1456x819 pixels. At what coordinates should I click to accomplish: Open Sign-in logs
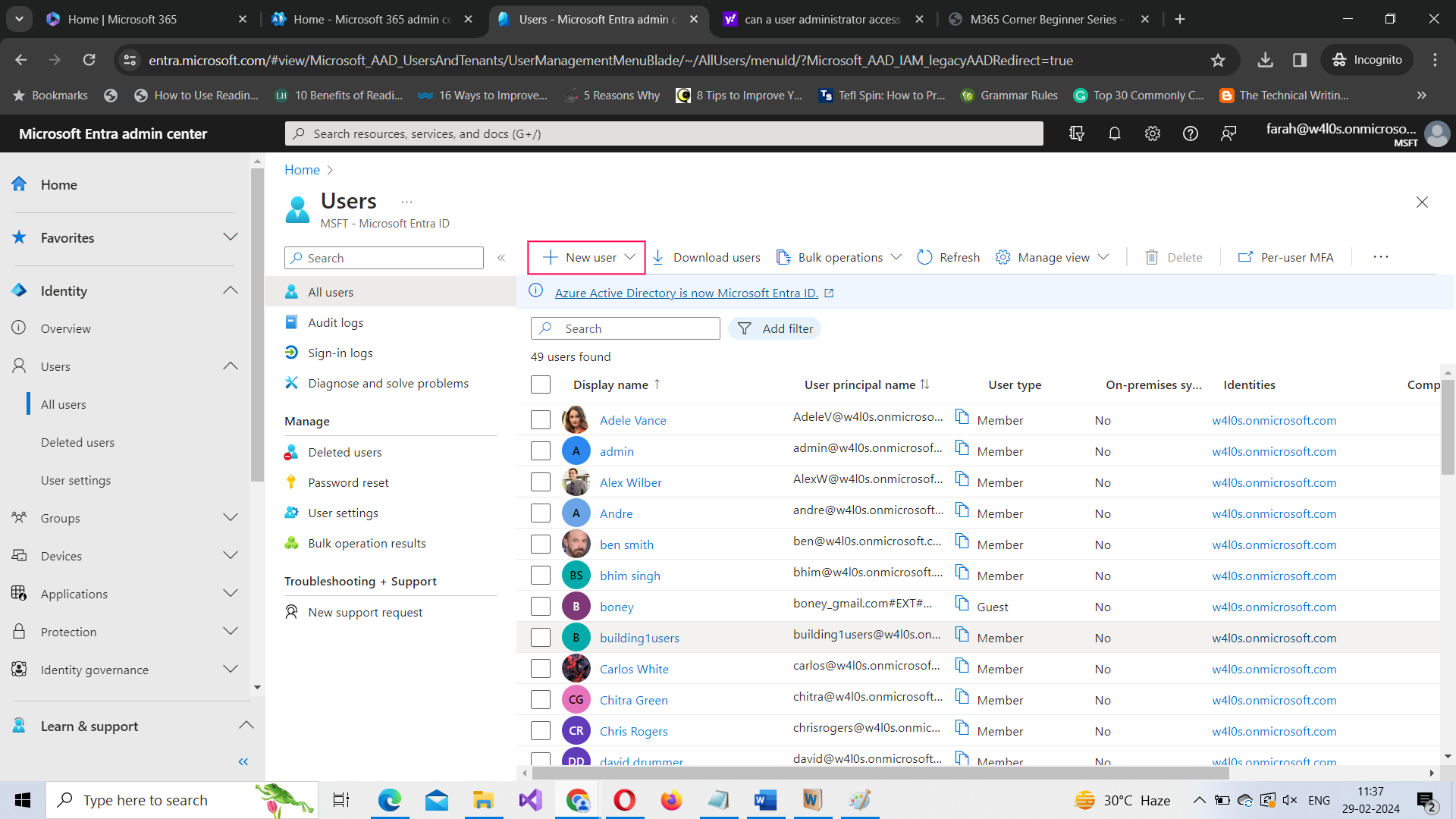[340, 353]
